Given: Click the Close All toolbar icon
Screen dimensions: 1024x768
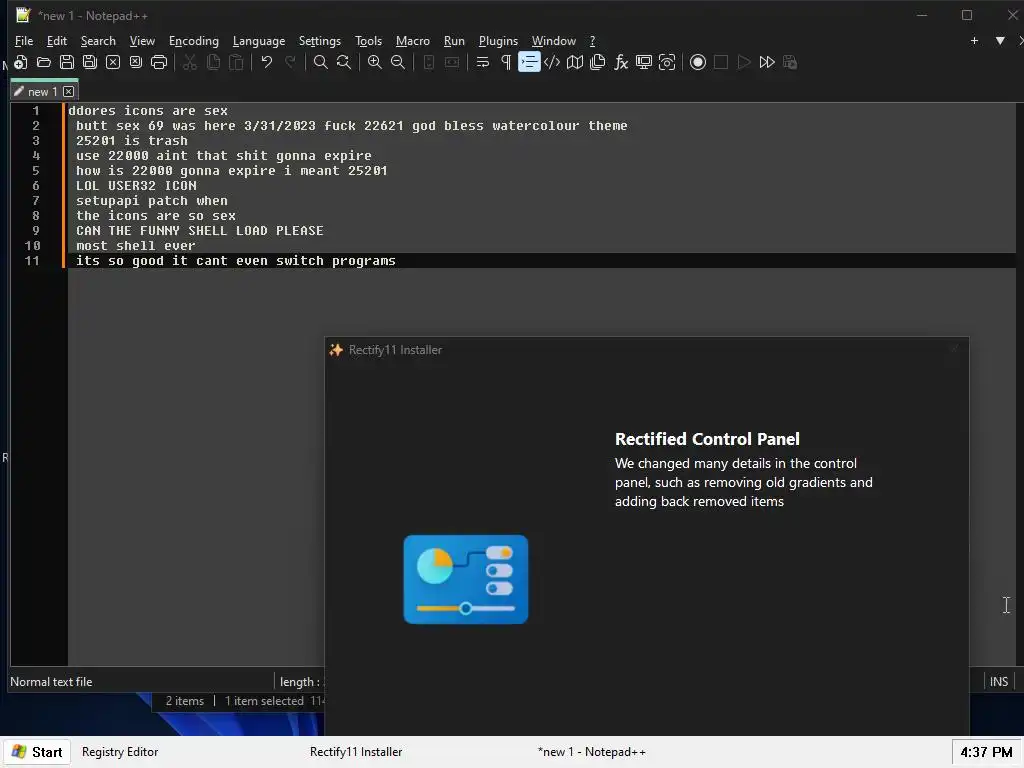Looking at the screenshot, I should pyautogui.click(x=136, y=62).
